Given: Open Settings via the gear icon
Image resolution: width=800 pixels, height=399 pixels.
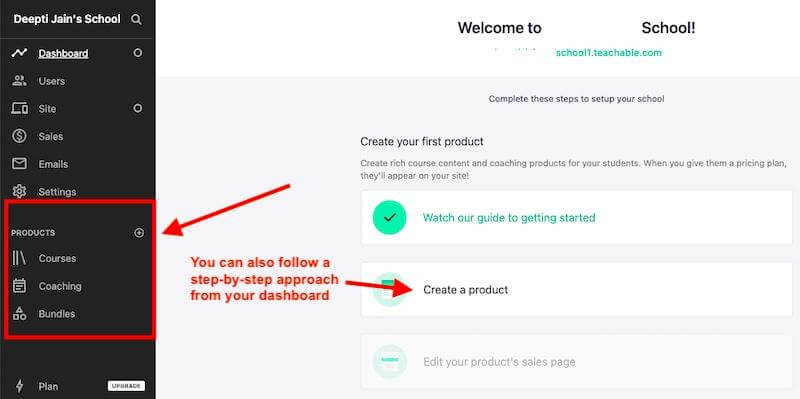Looking at the screenshot, I should pos(19,191).
